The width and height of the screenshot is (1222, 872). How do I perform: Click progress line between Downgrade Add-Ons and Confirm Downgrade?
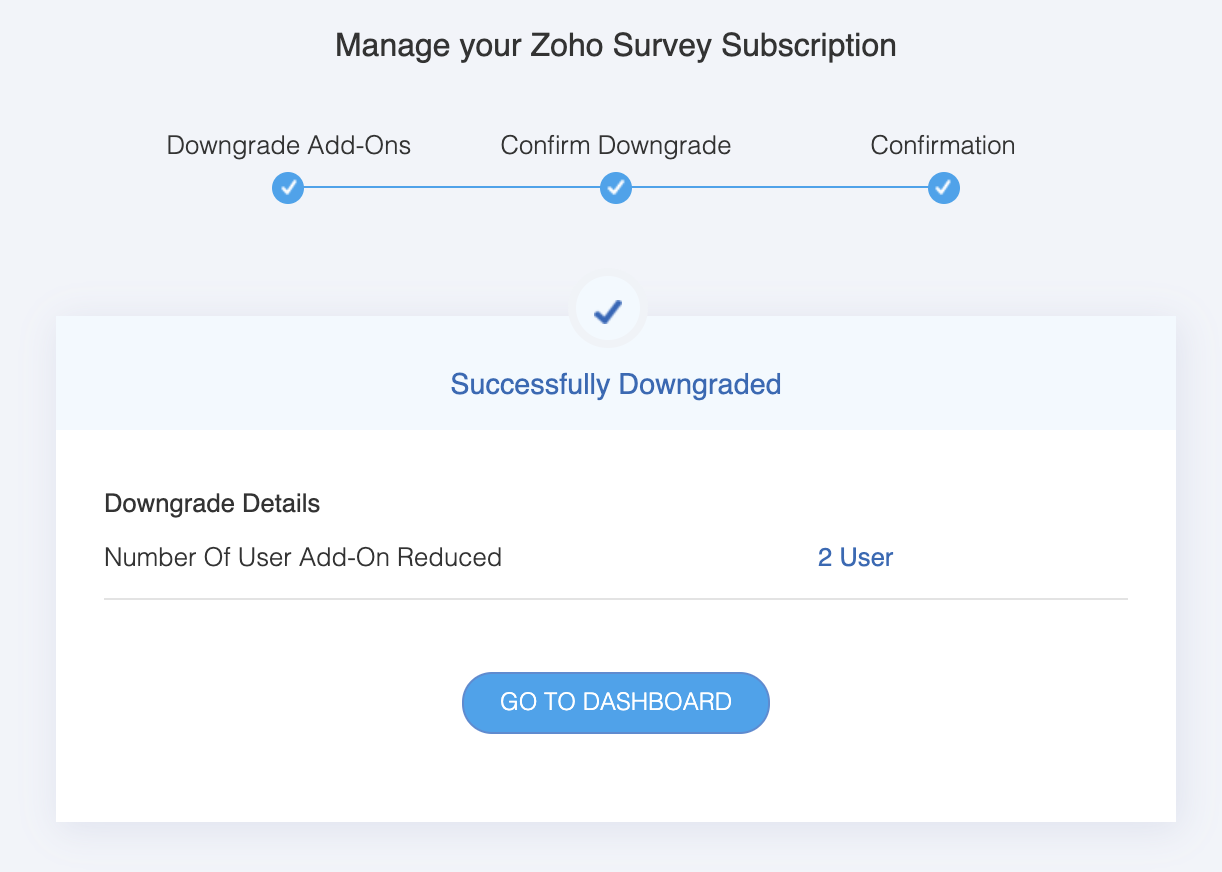point(452,187)
